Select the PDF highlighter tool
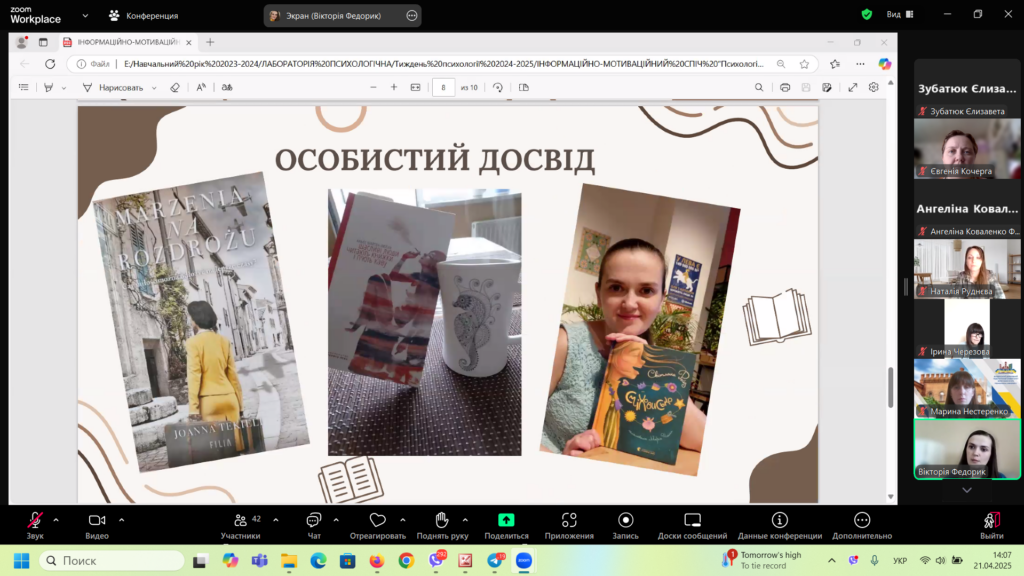The image size is (1024, 576). 48,87
